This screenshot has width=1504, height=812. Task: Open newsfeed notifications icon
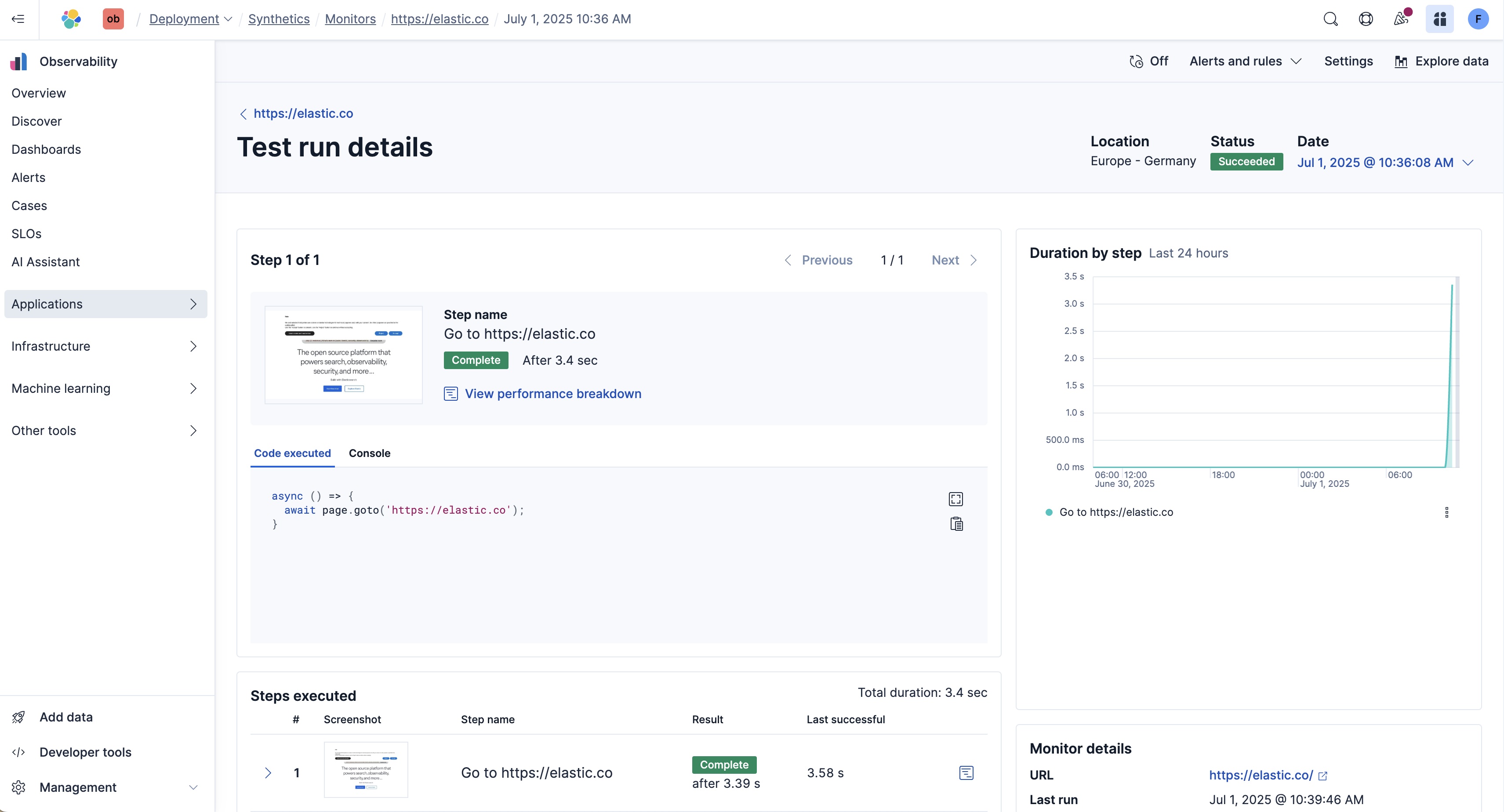tap(1401, 19)
